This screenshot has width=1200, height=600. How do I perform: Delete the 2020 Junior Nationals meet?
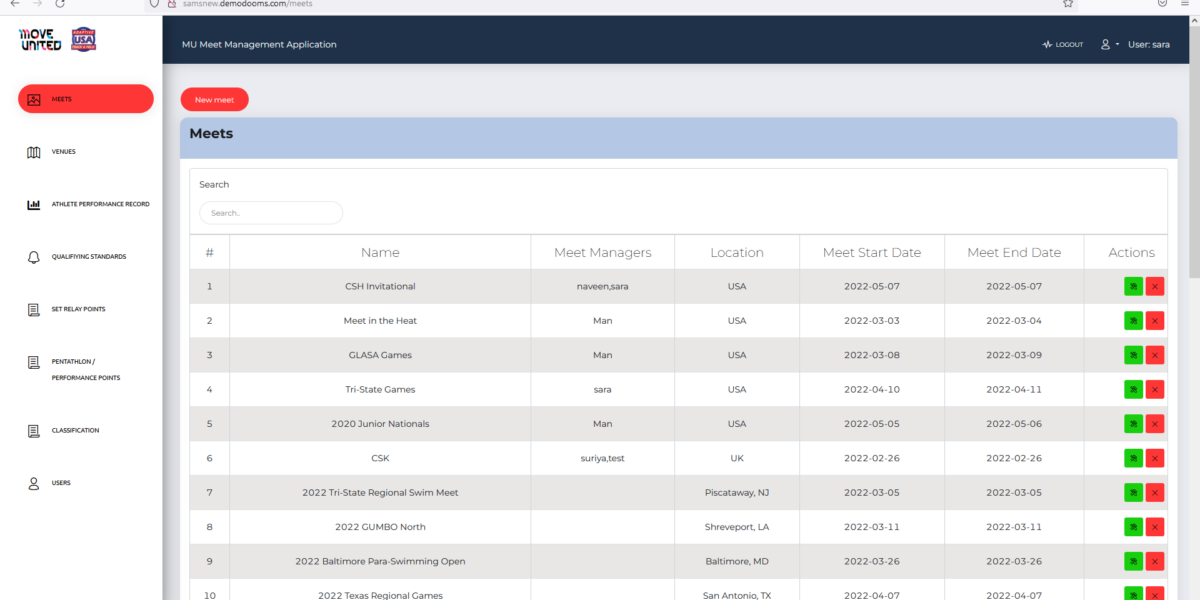click(1155, 424)
